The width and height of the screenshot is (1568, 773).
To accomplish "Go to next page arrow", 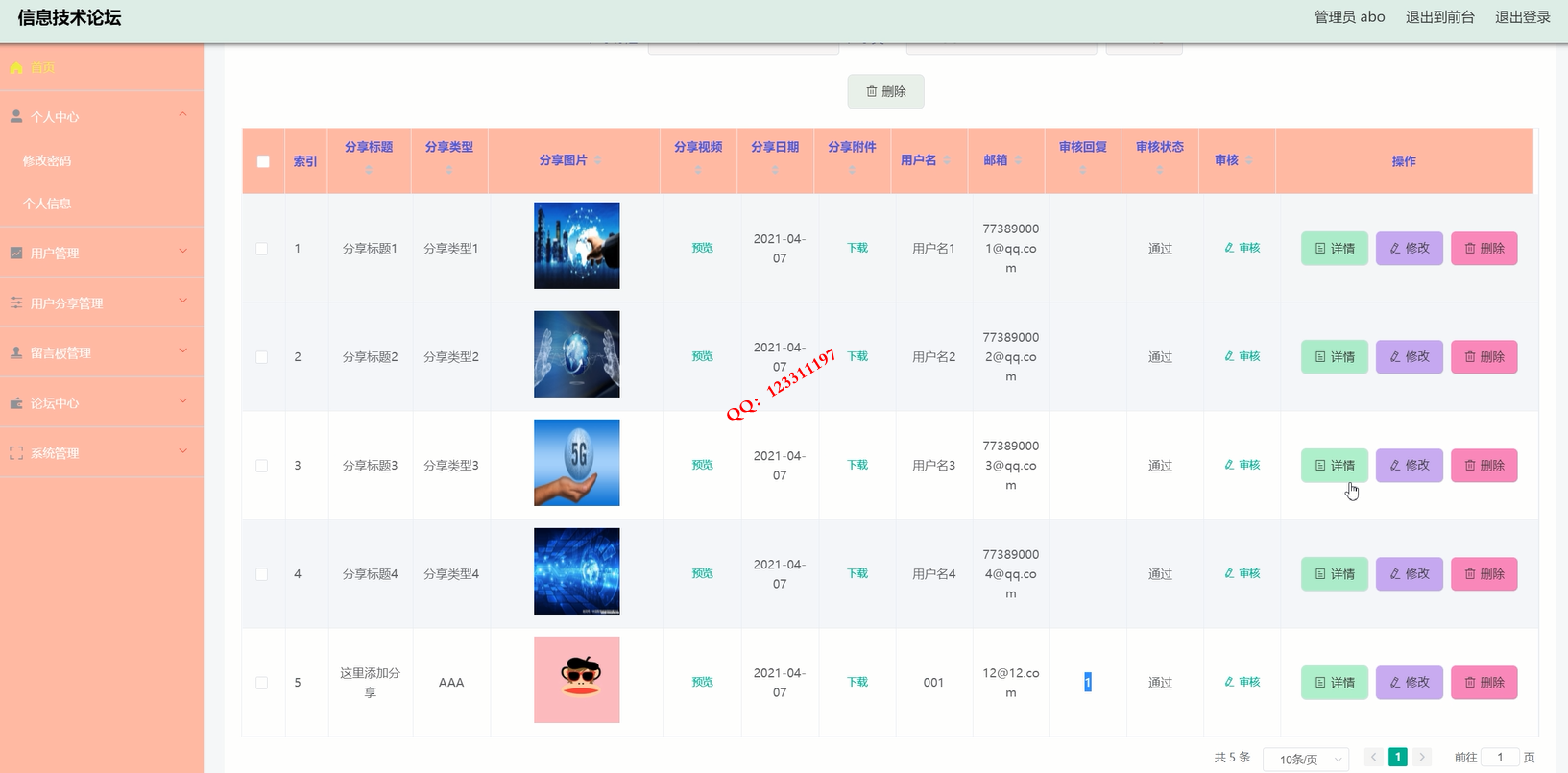I will click(x=1422, y=757).
